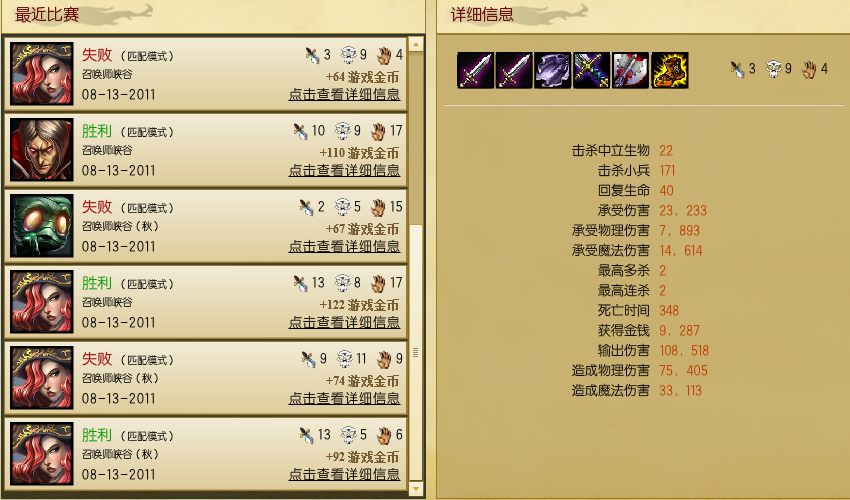
Task: Click green masked champion portrait in third match
Action: [42, 226]
